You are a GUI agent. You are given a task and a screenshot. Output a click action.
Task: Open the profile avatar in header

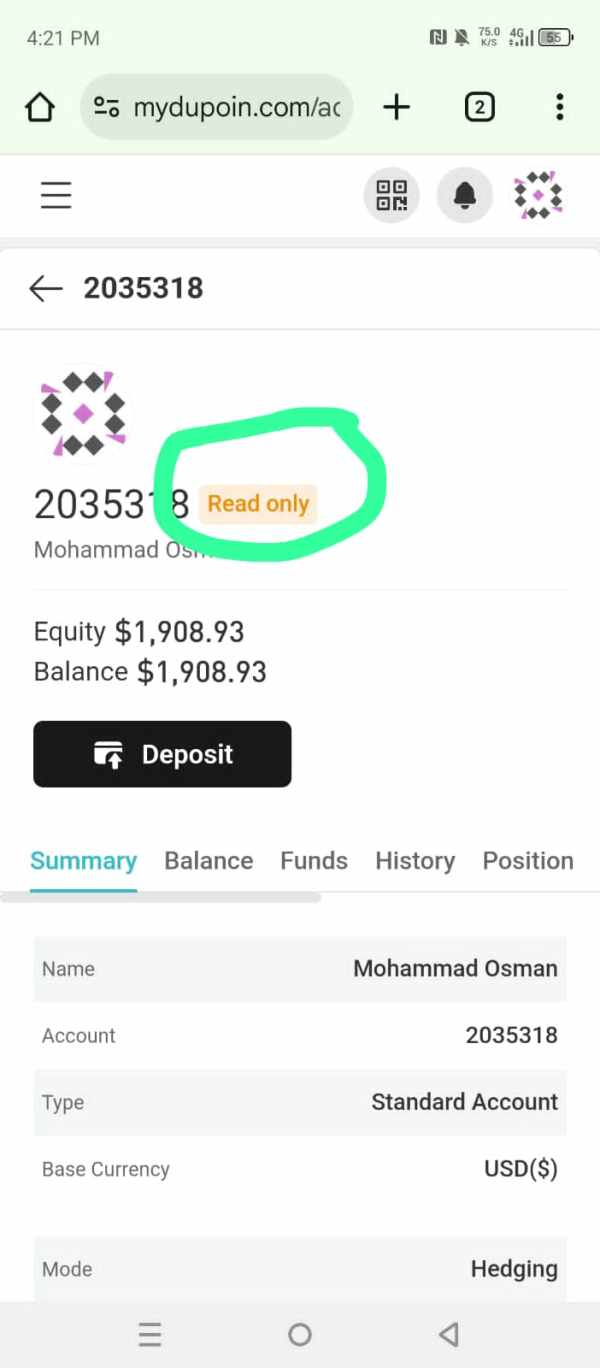tap(538, 195)
